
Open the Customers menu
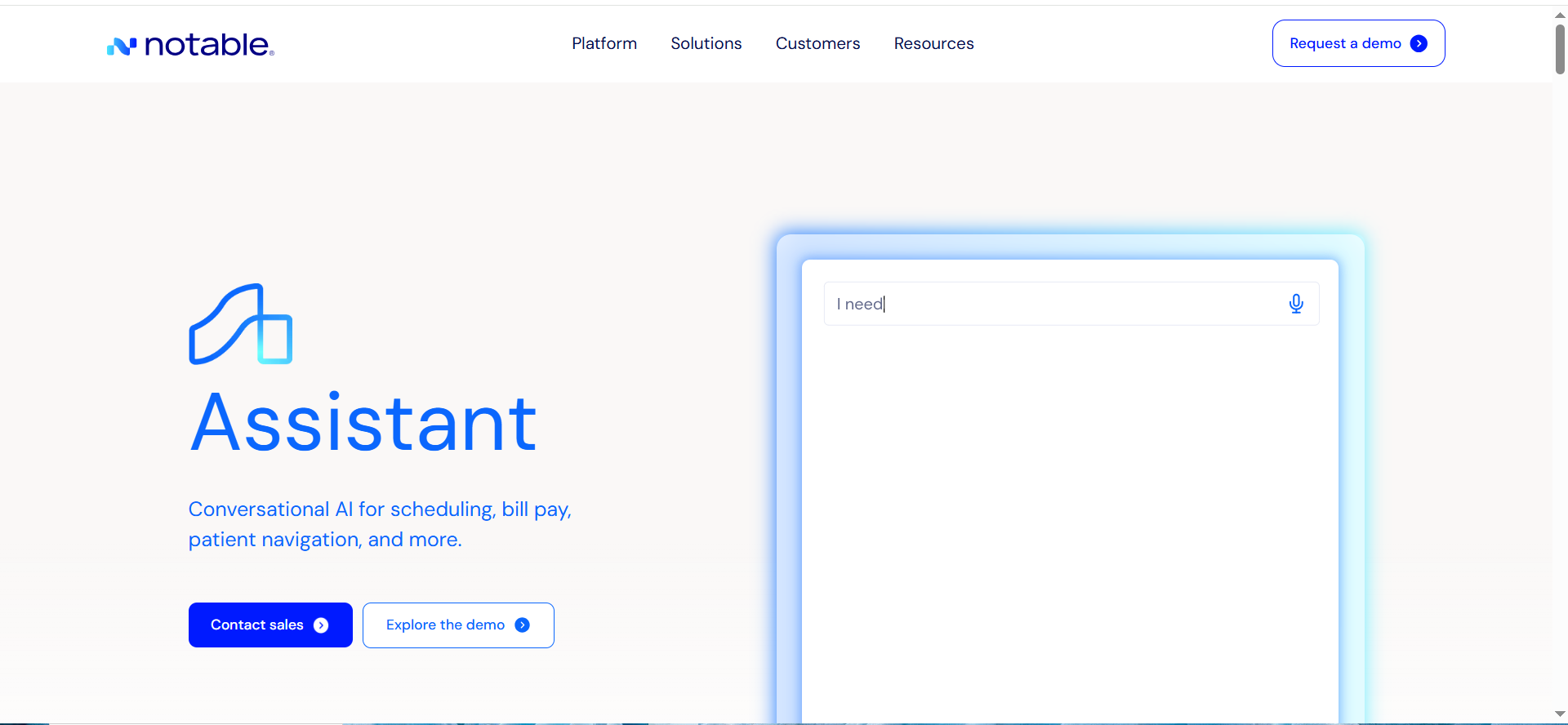coord(817,43)
